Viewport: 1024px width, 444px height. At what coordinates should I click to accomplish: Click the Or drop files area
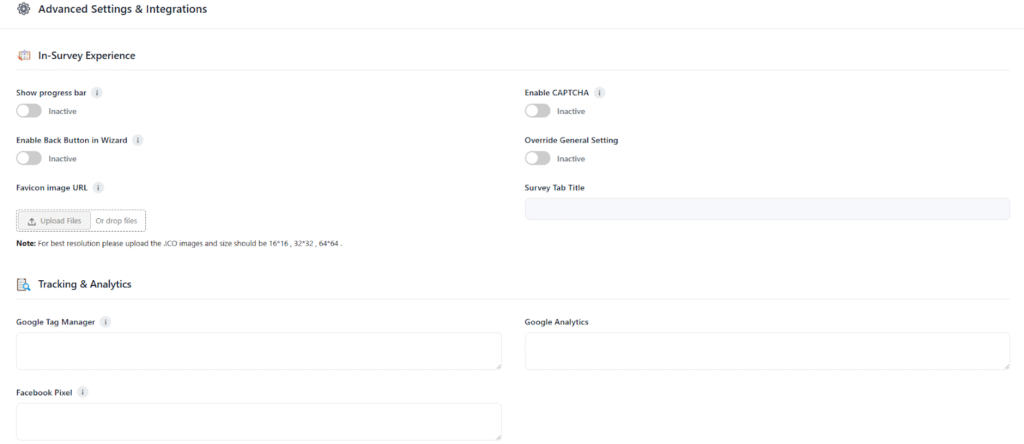[116, 221]
